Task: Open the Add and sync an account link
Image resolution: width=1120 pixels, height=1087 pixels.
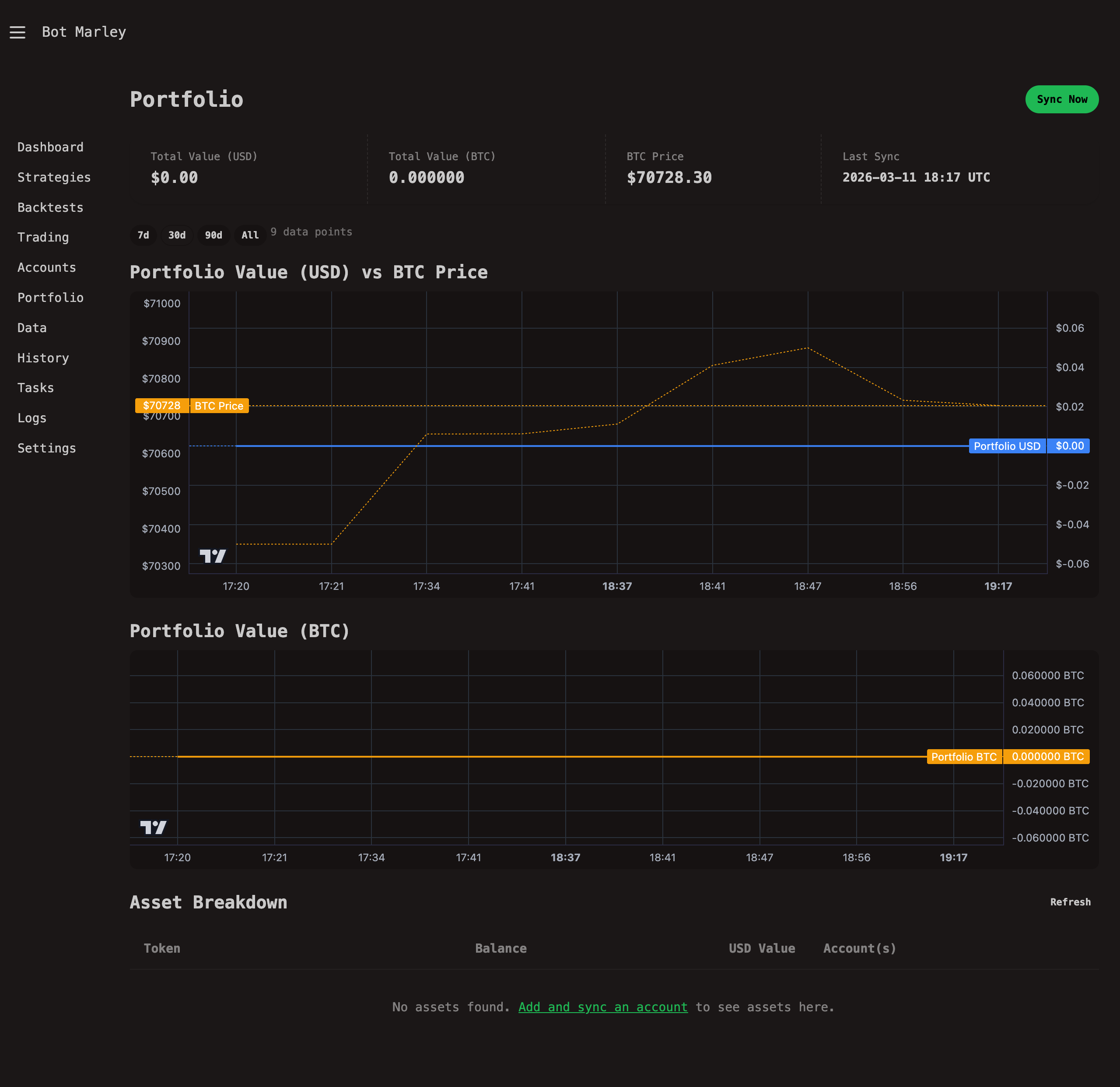Action: 603,1007
